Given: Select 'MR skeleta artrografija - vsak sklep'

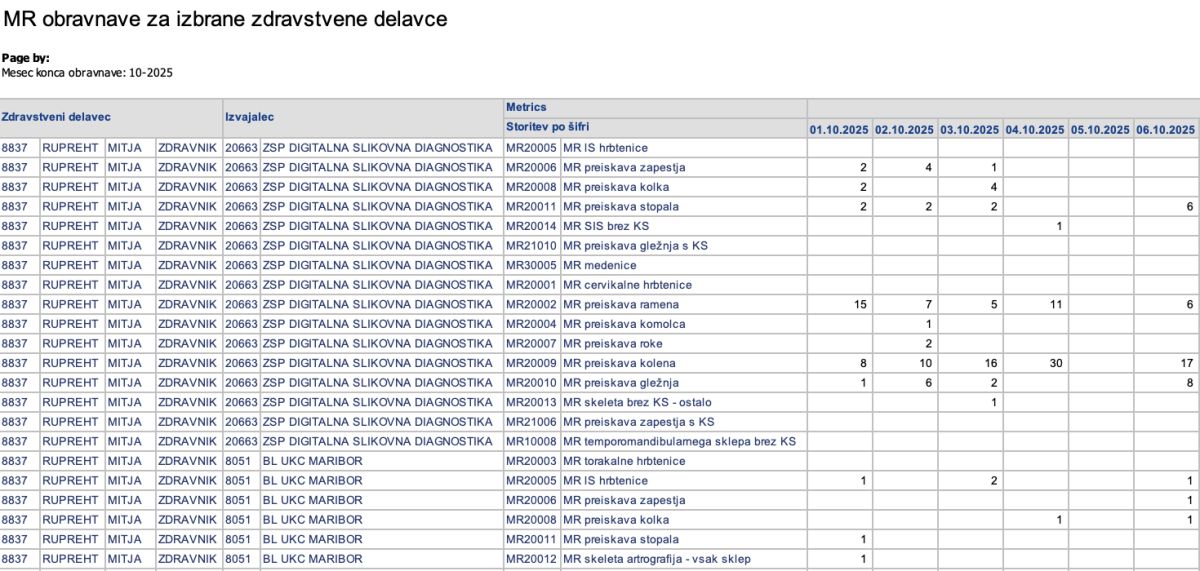Looking at the screenshot, I should [x=657, y=559].
